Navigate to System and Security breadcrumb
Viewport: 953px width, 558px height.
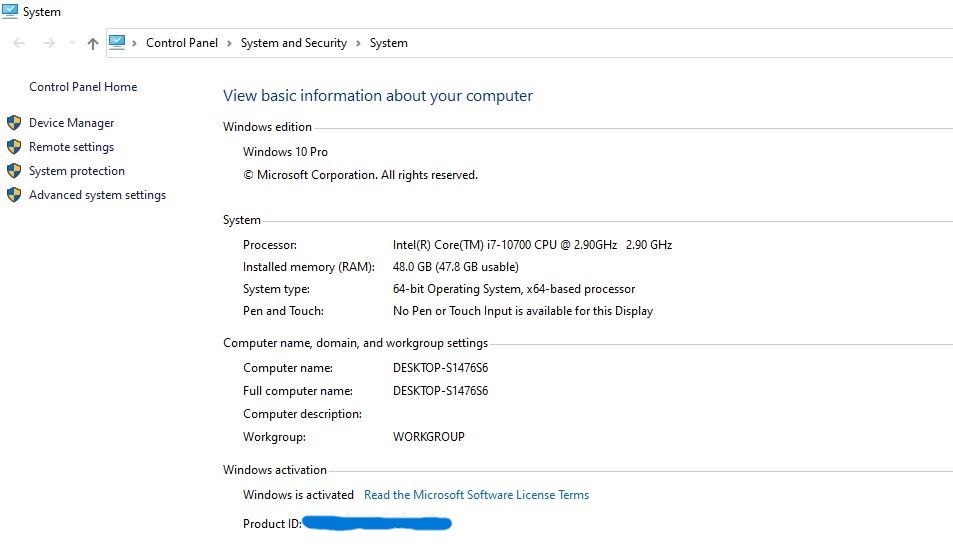294,43
